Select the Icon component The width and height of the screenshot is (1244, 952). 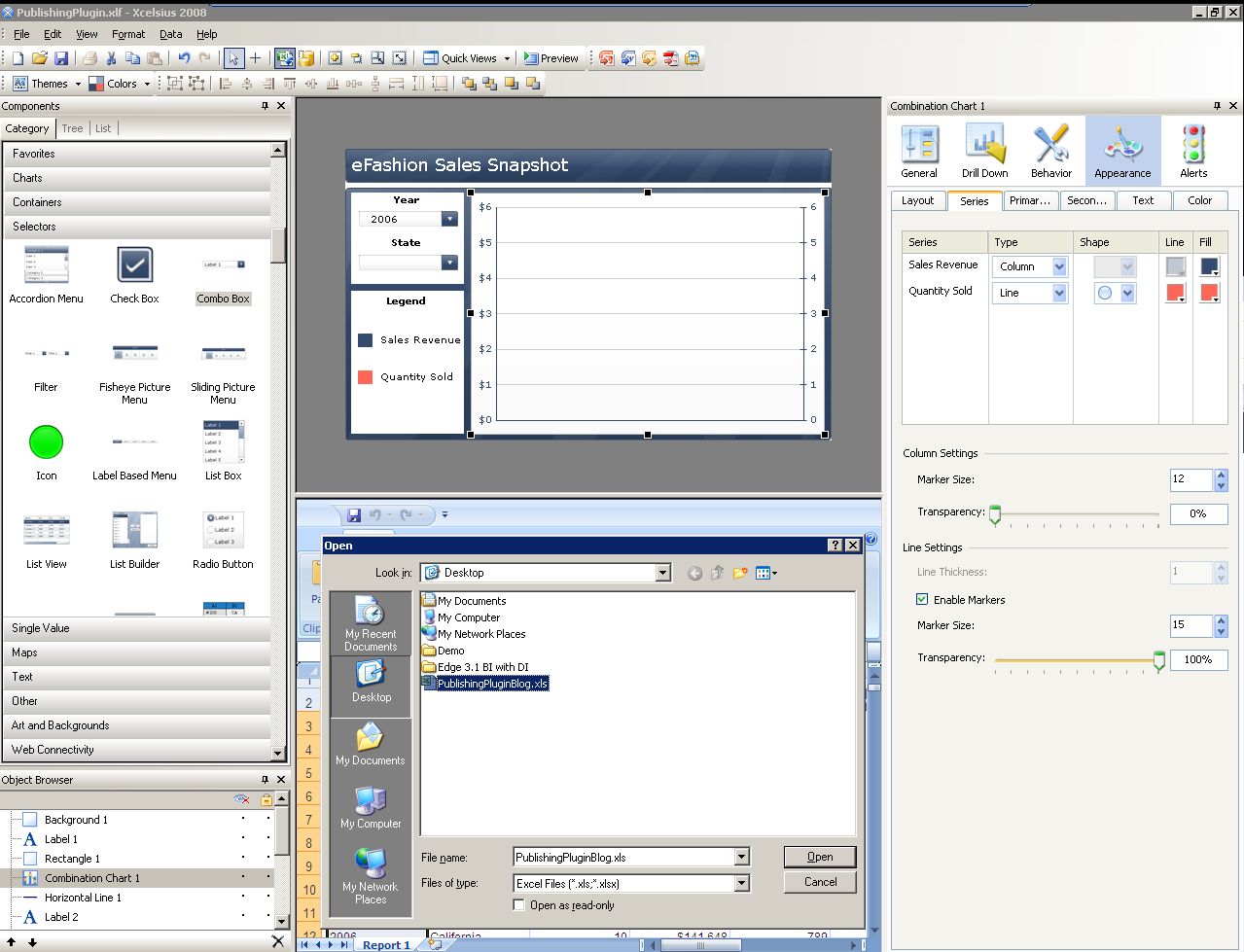coord(46,452)
